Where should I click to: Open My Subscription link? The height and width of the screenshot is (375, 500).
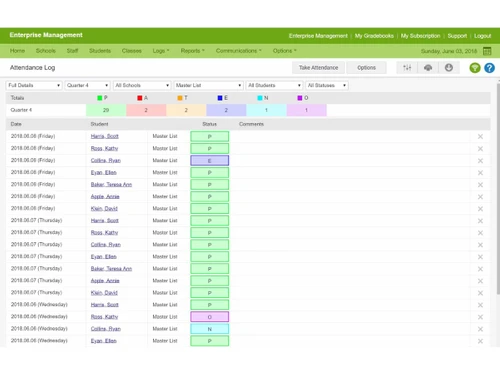point(420,36)
